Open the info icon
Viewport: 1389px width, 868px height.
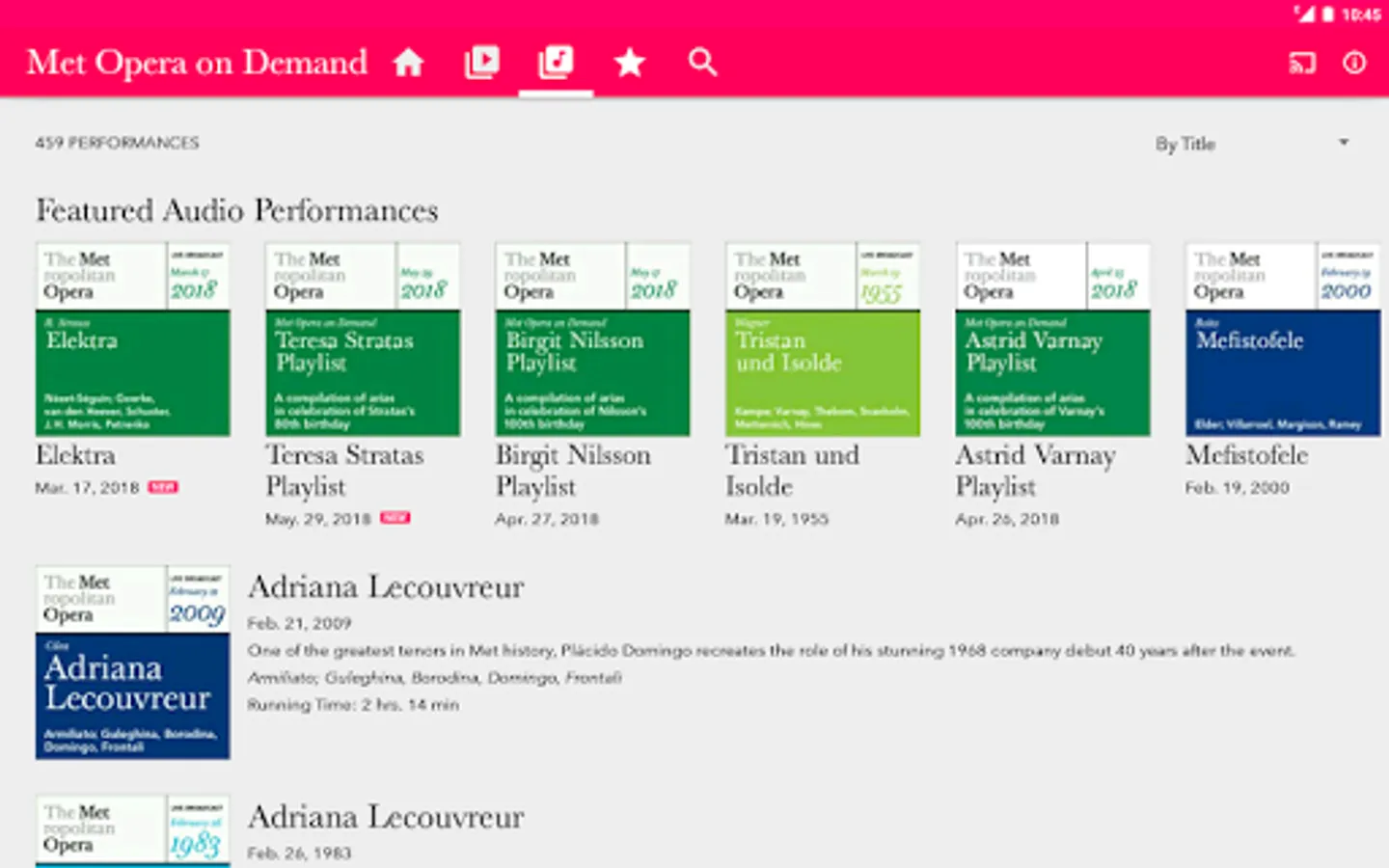point(1355,64)
